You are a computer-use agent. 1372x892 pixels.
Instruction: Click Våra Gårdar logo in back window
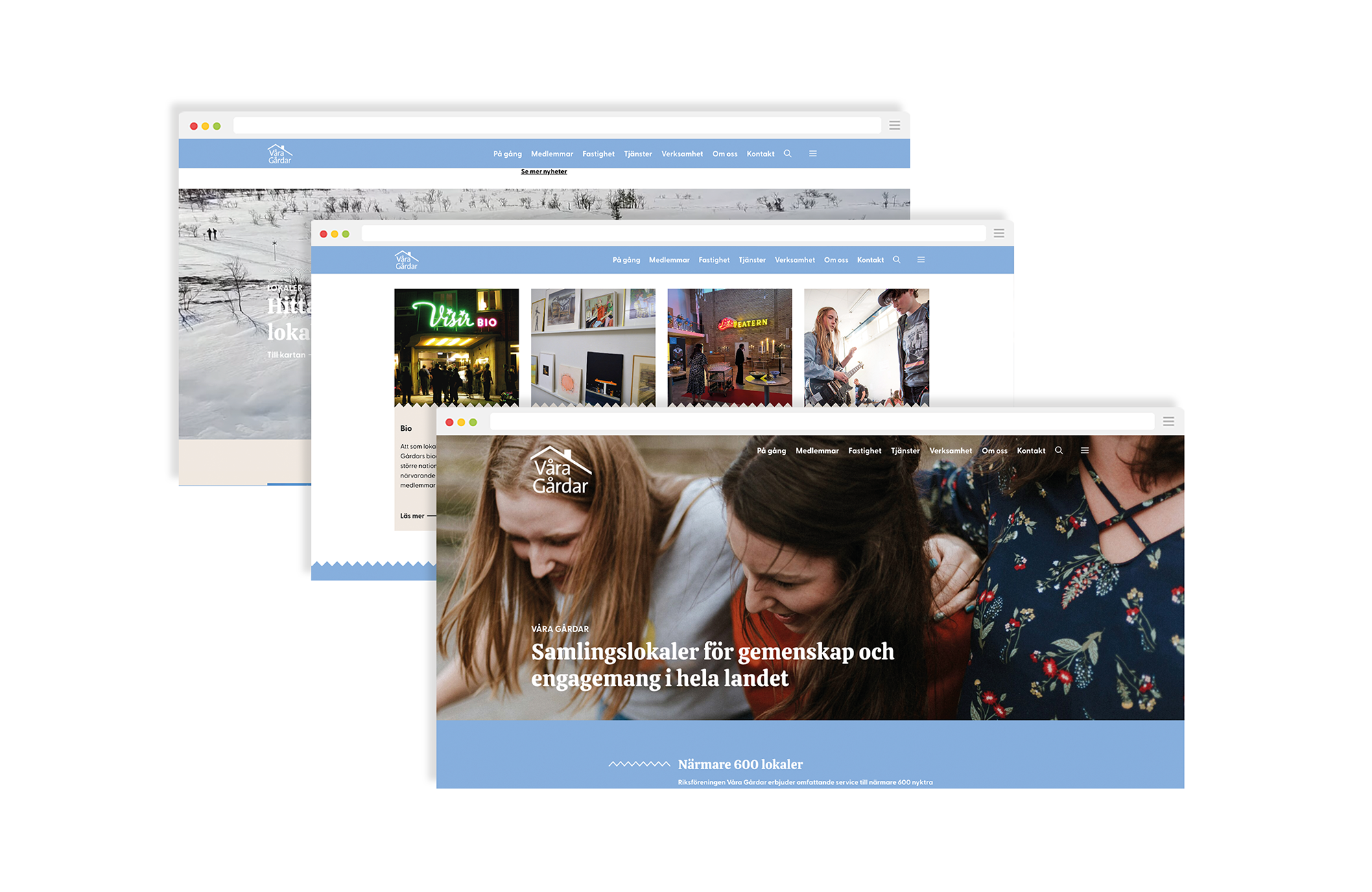click(280, 154)
